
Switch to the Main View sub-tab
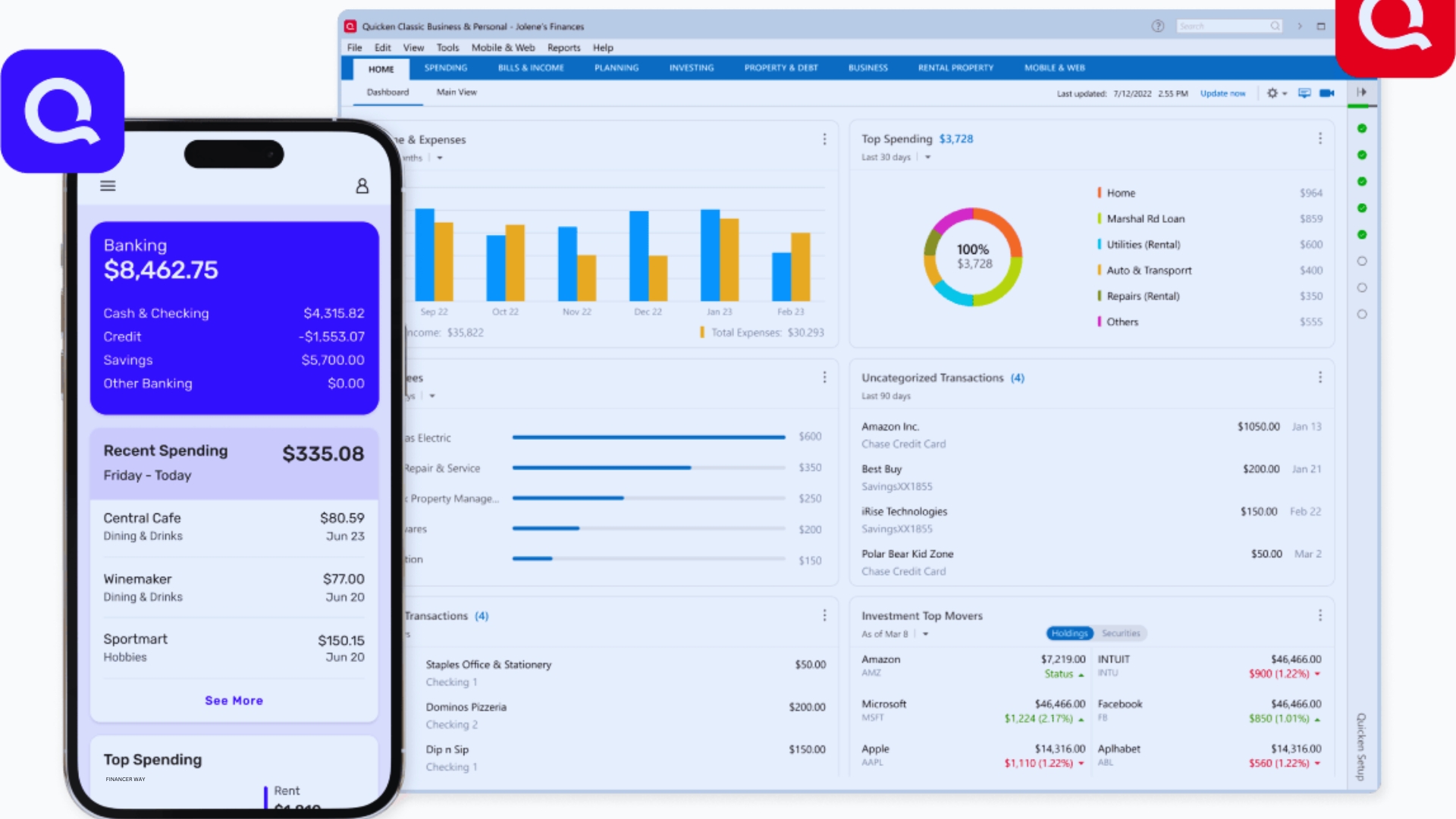[x=457, y=93]
